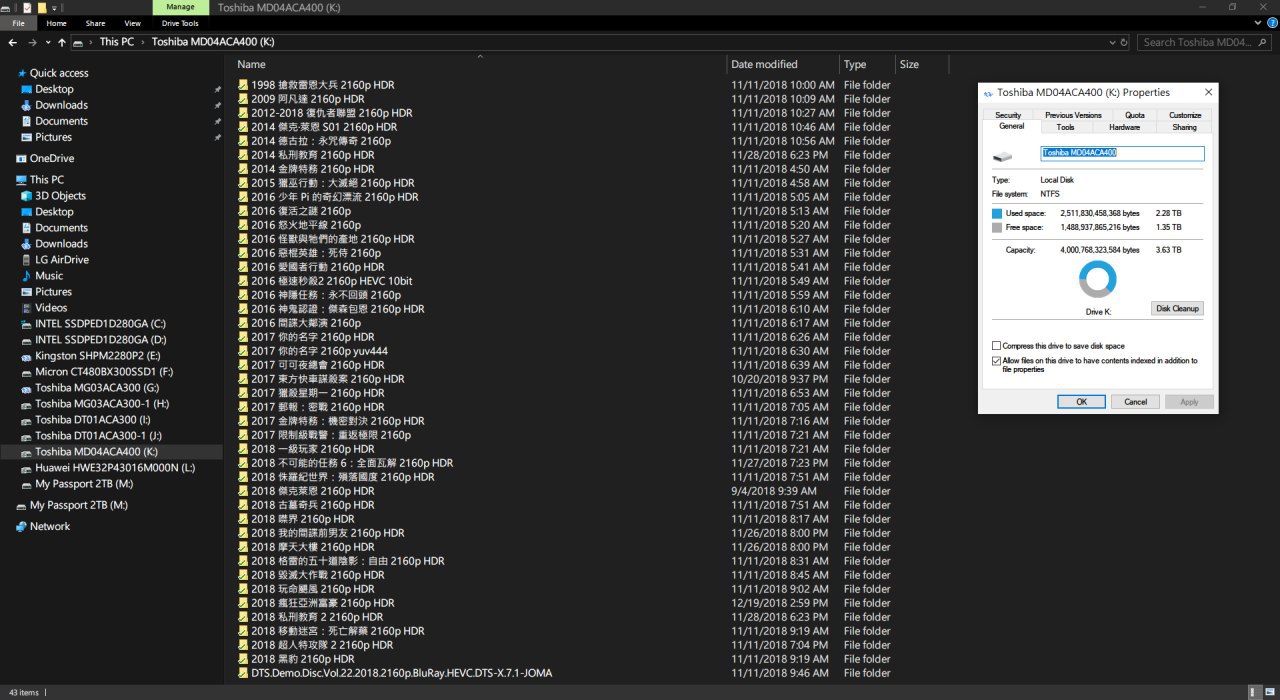Switch to the Security tab in Properties
Screen dimensions: 1280x700
tap(1008, 115)
